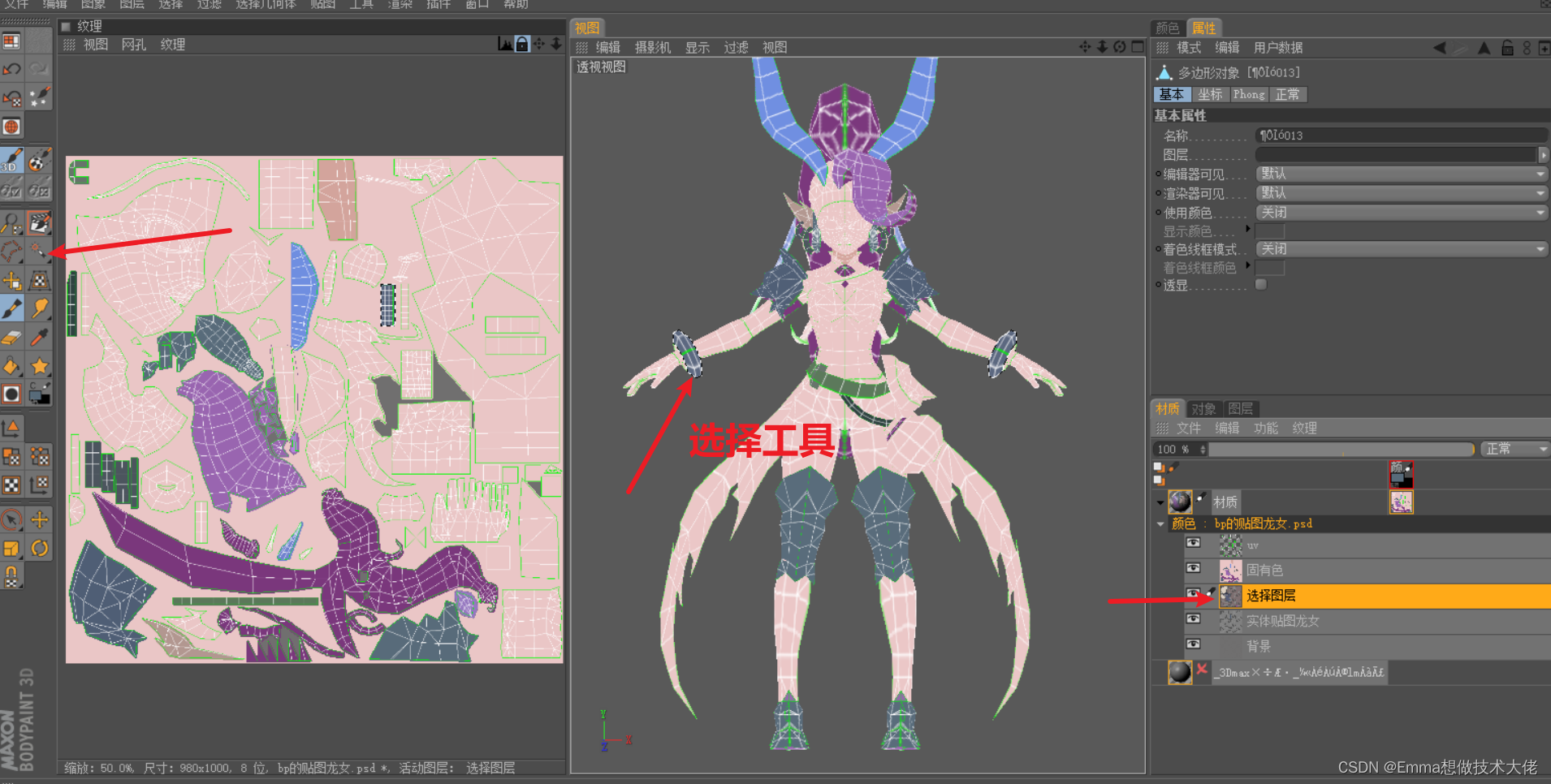Viewport: 1551px width, 784px height.
Task: Select the paint brush tool
Action: coord(11,308)
